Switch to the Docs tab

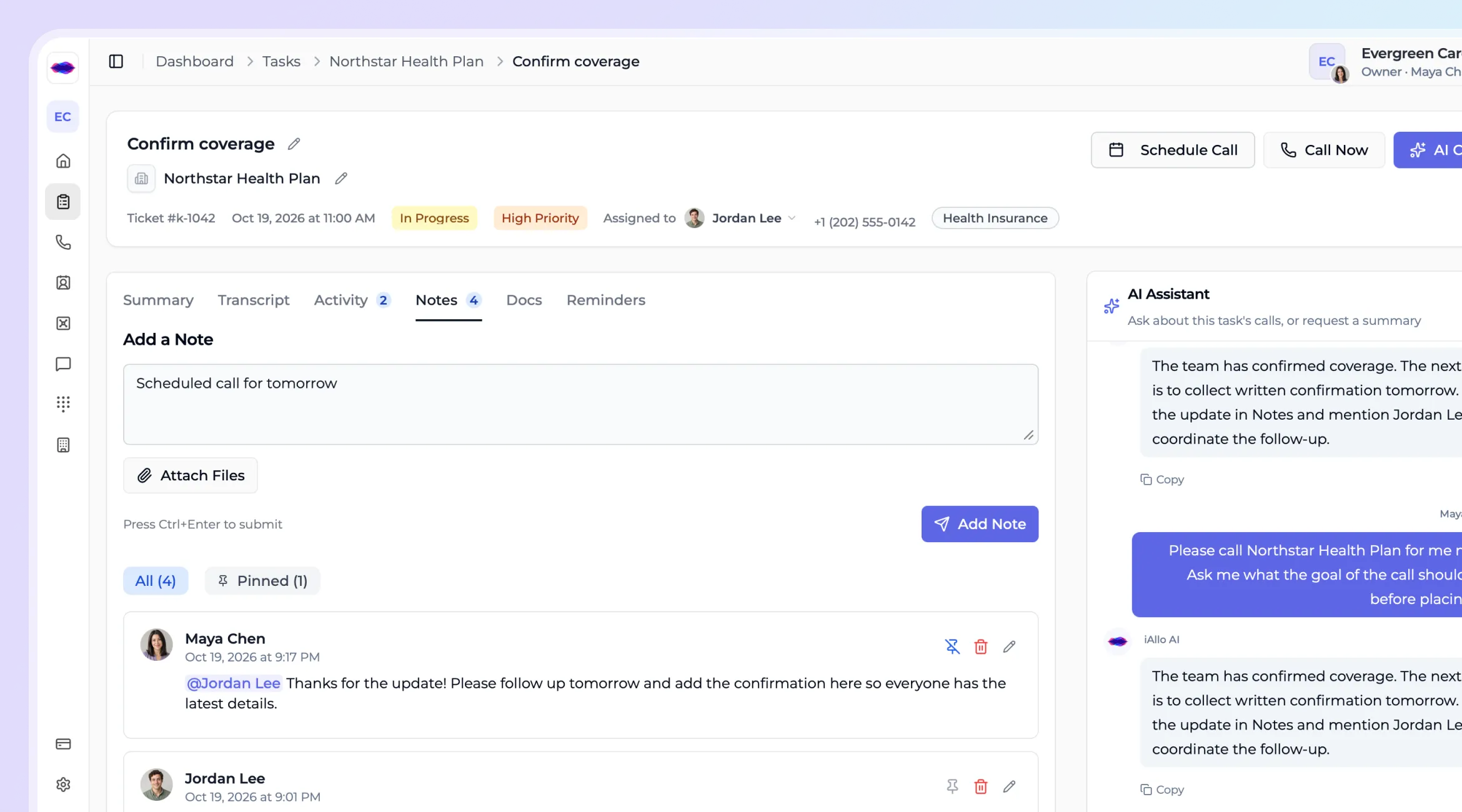point(524,300)
